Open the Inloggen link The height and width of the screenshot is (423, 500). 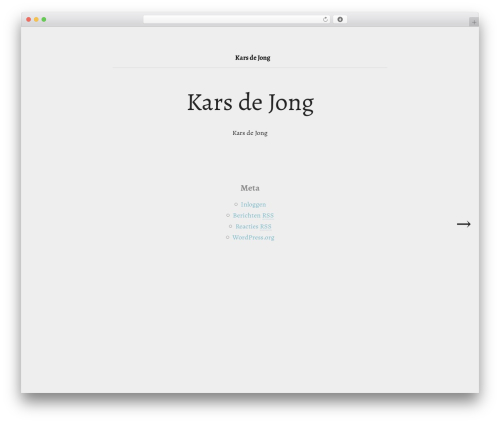coord(253,204)
